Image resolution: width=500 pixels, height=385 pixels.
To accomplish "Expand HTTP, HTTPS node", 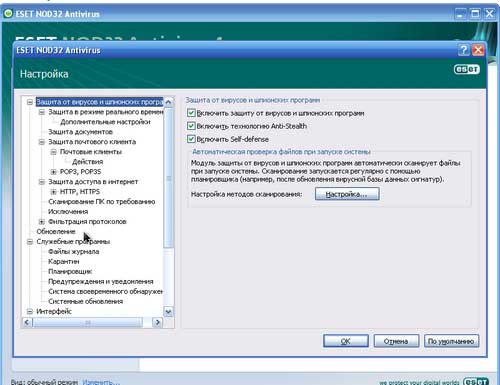I will click(54, 192).
